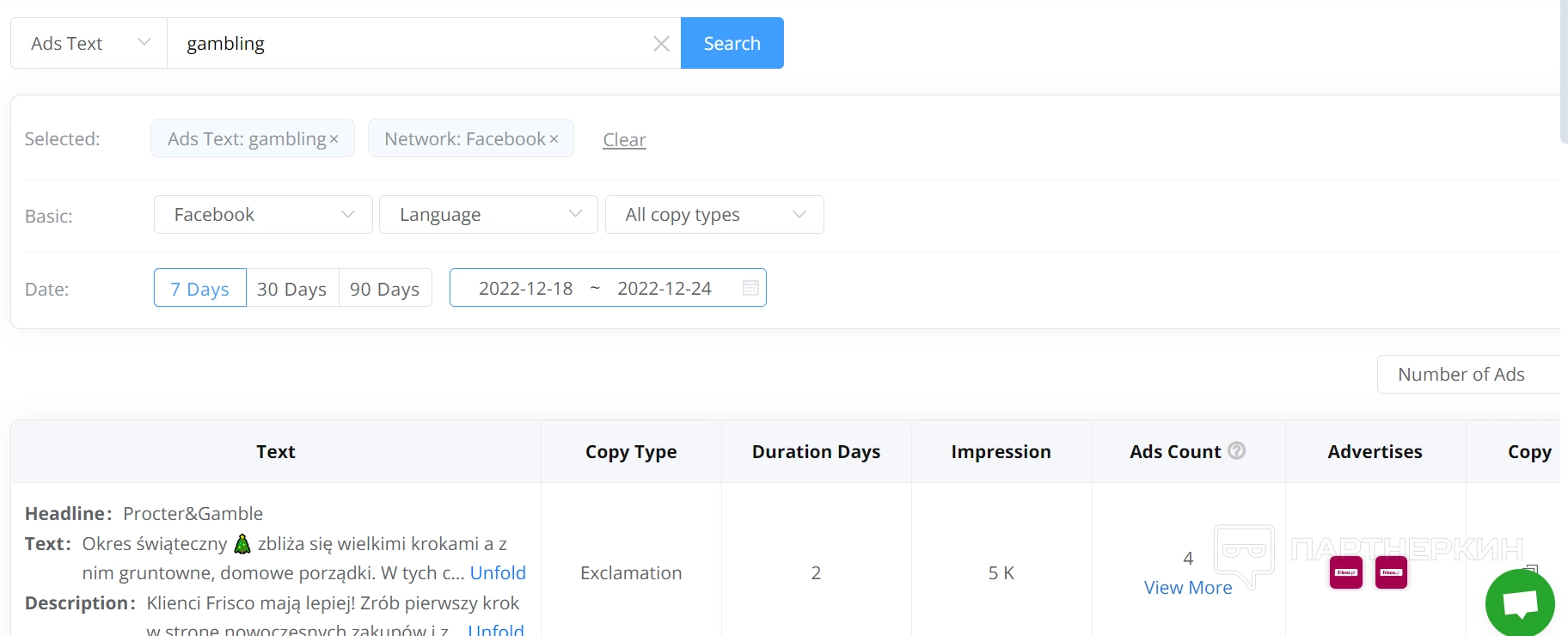Remove the 'Ads Text: gambling' filter tag
The height and width of the screenshot is (636, 1568).
pos(334,139)
